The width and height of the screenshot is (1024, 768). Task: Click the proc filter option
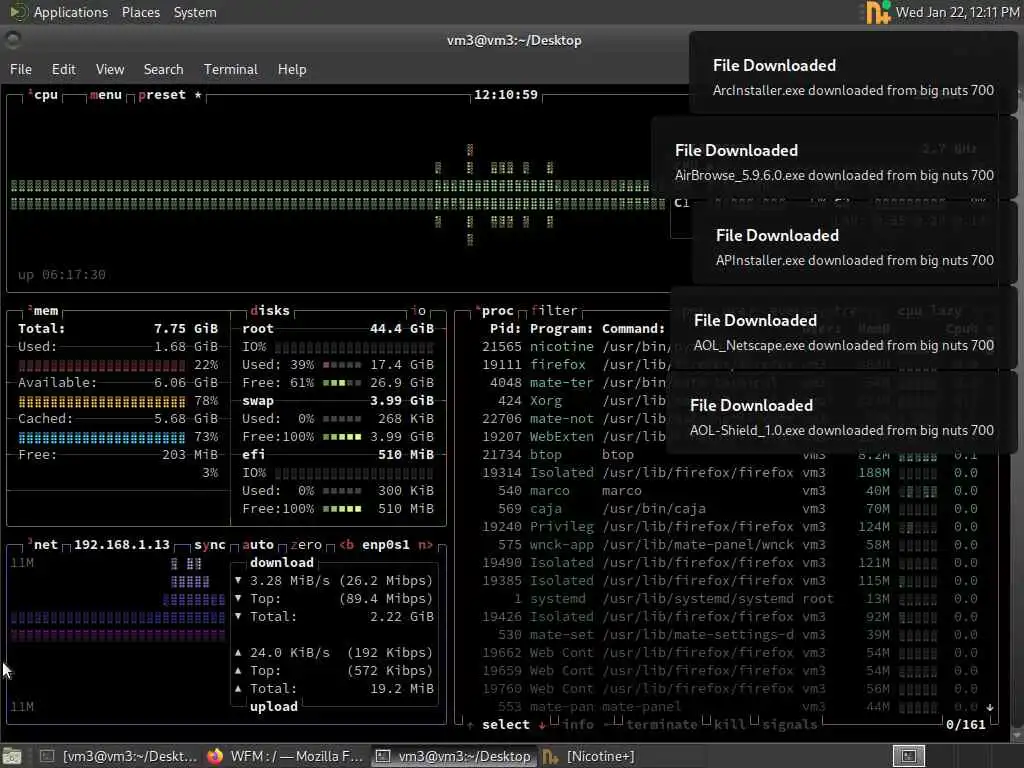tap(554, 311)
